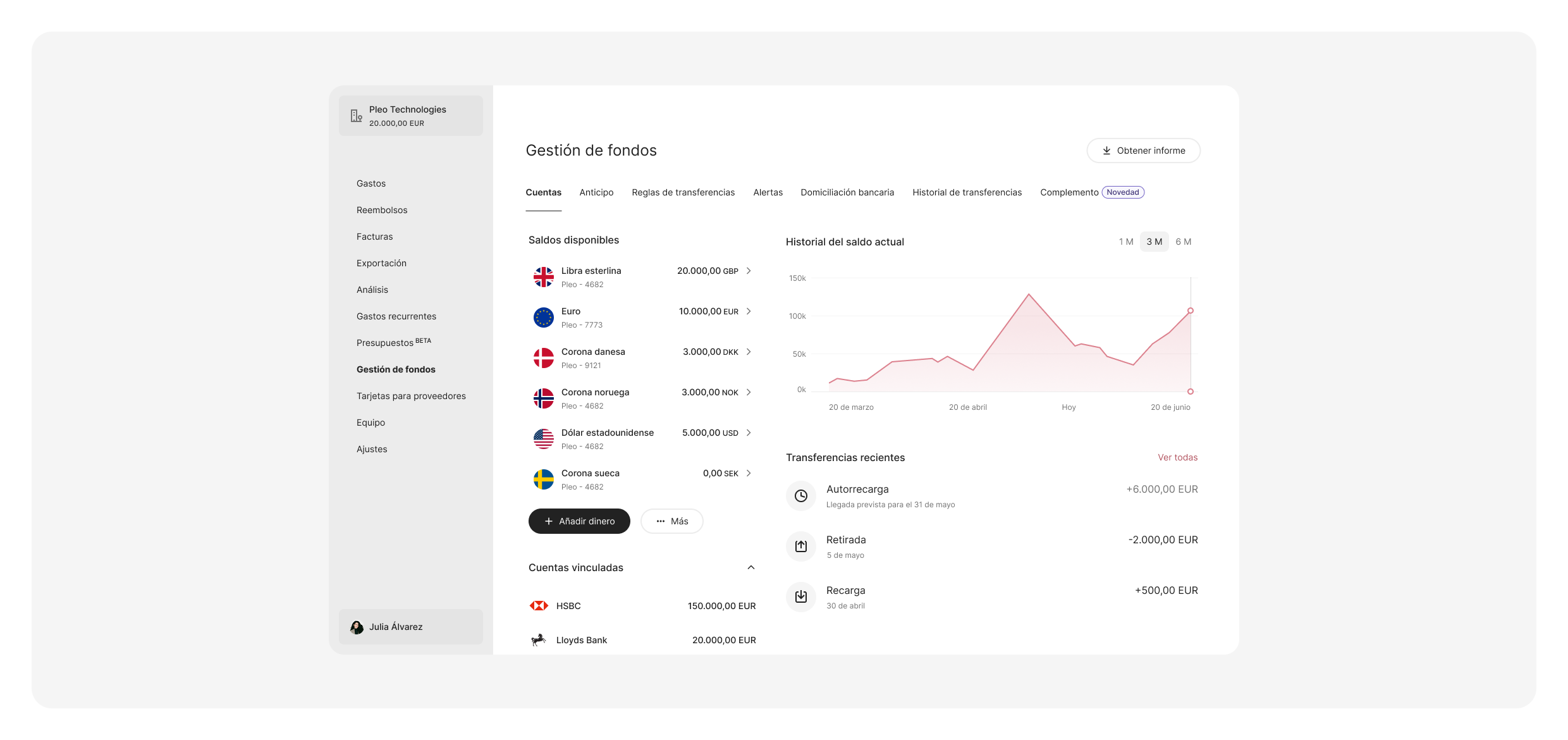The height and width of the screenshot is (740, 1568).
Task: Switch to the Anticipo tab
Action: click(x=596, y=192)
